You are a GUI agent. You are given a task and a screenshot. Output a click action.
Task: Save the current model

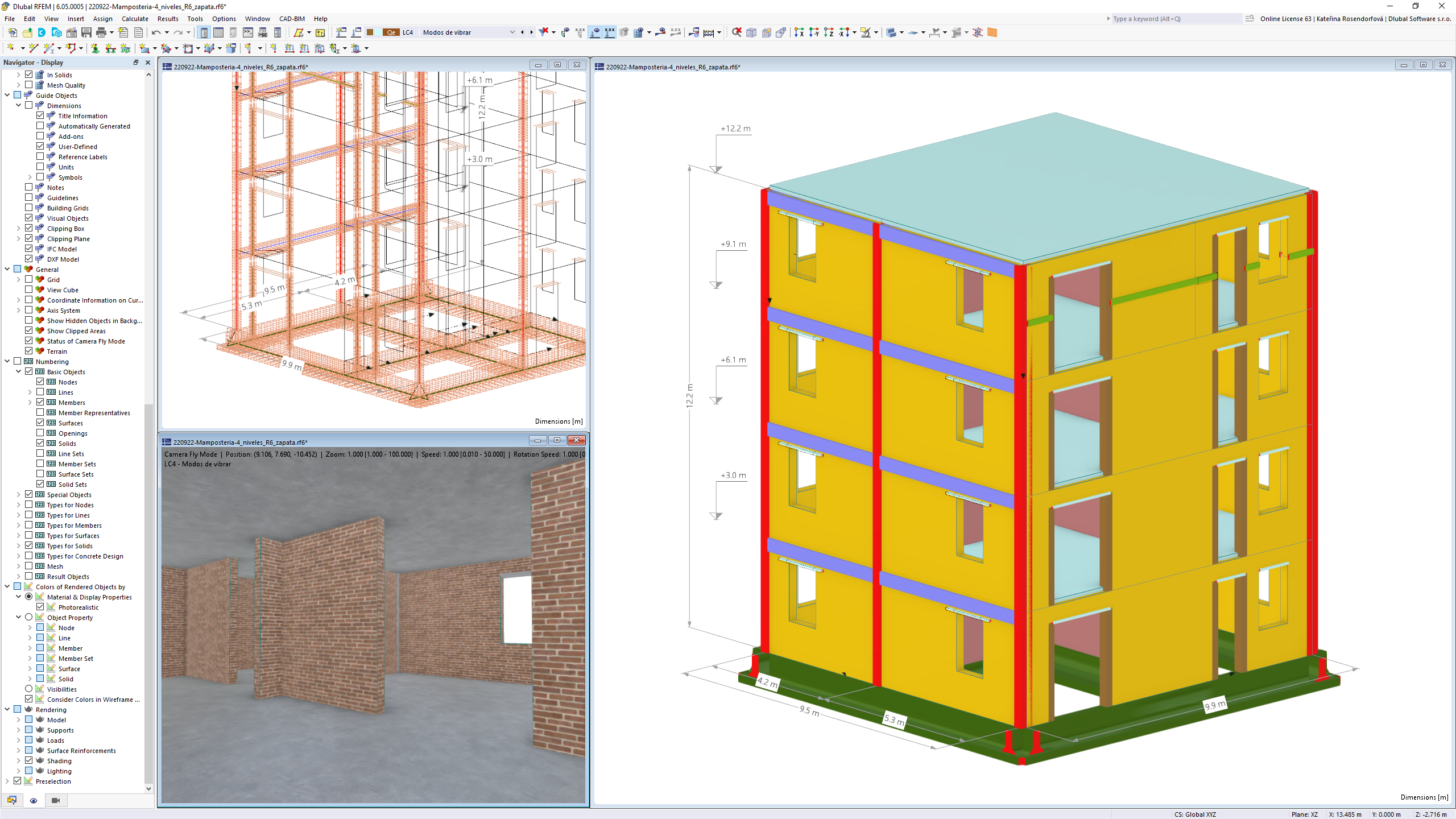tap(86, 32)
